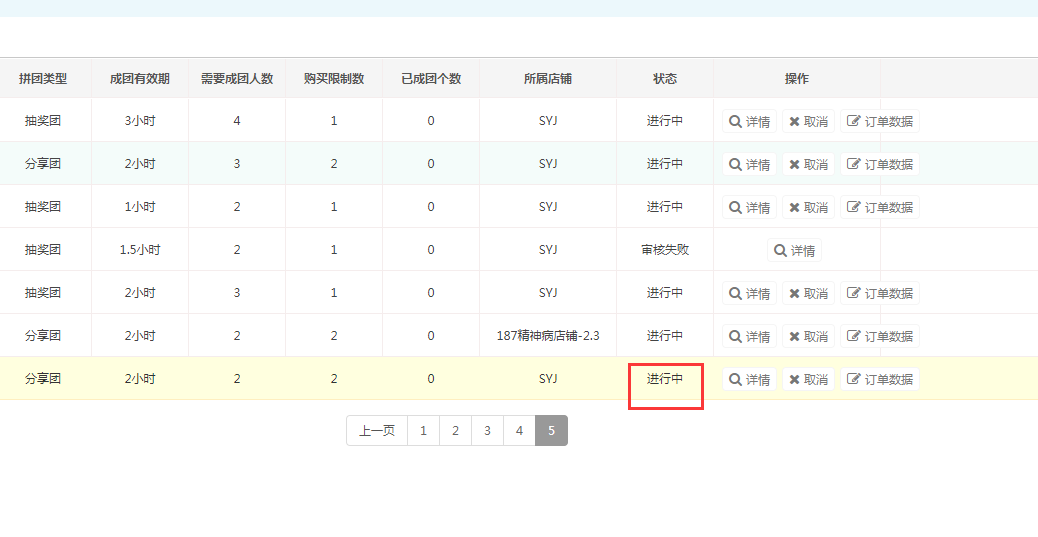Jump to page 3 in pagination
1038x537 pixels.
pos(487,431)
